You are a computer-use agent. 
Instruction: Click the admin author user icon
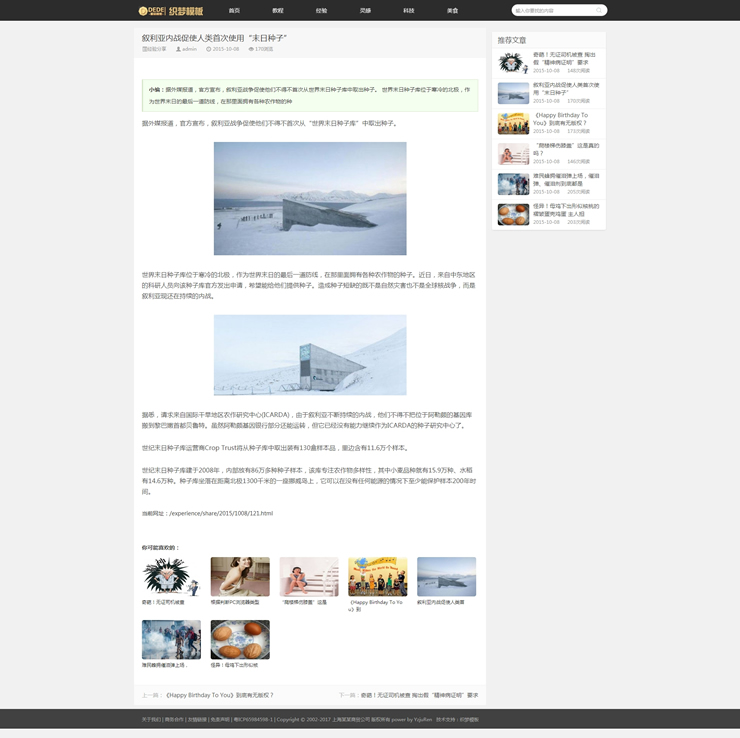coord(179,49)
